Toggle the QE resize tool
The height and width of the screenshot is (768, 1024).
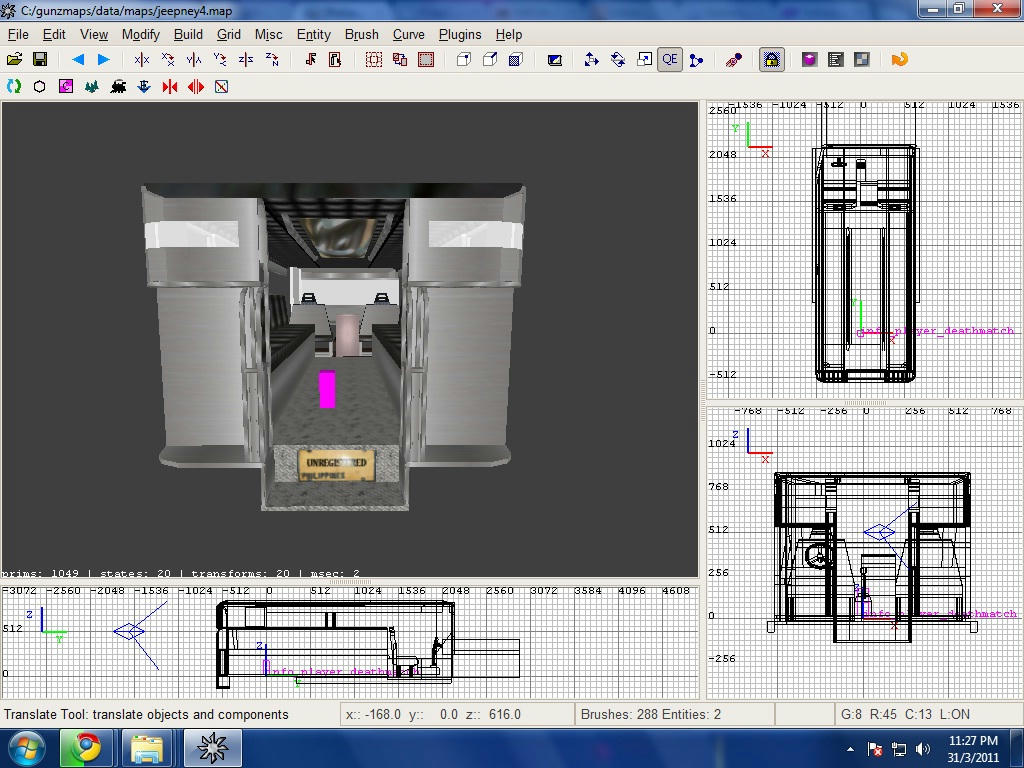tap(670, 60)
